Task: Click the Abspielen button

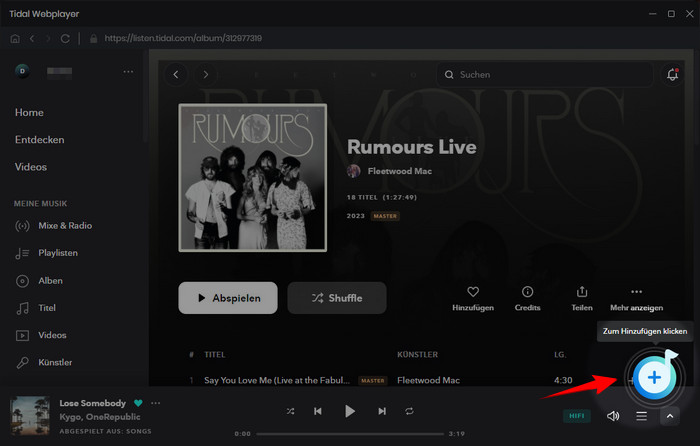Action: pyautogui.click(x=228, y=298)
